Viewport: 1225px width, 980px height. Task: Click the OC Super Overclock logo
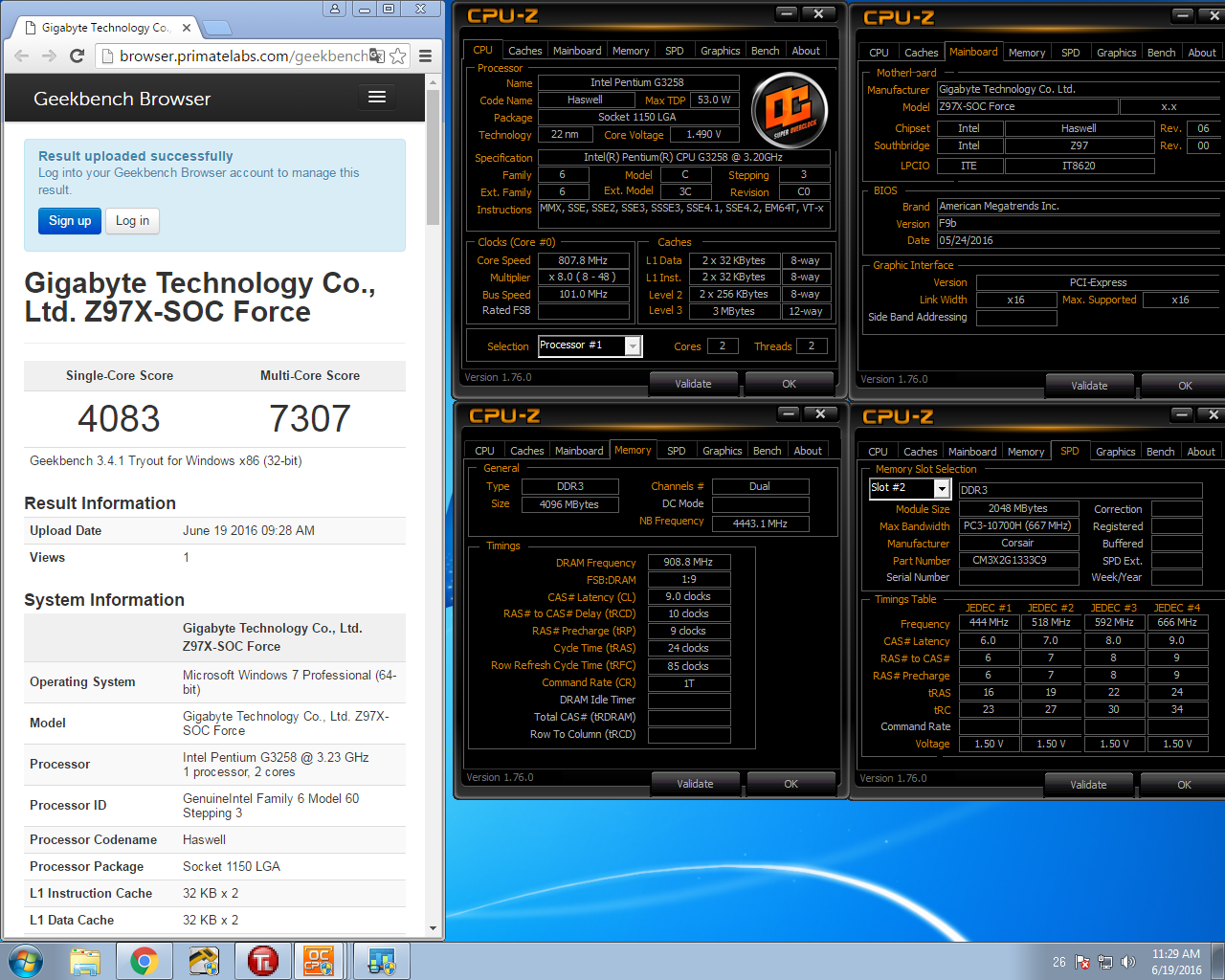click(x=790, y=109)
